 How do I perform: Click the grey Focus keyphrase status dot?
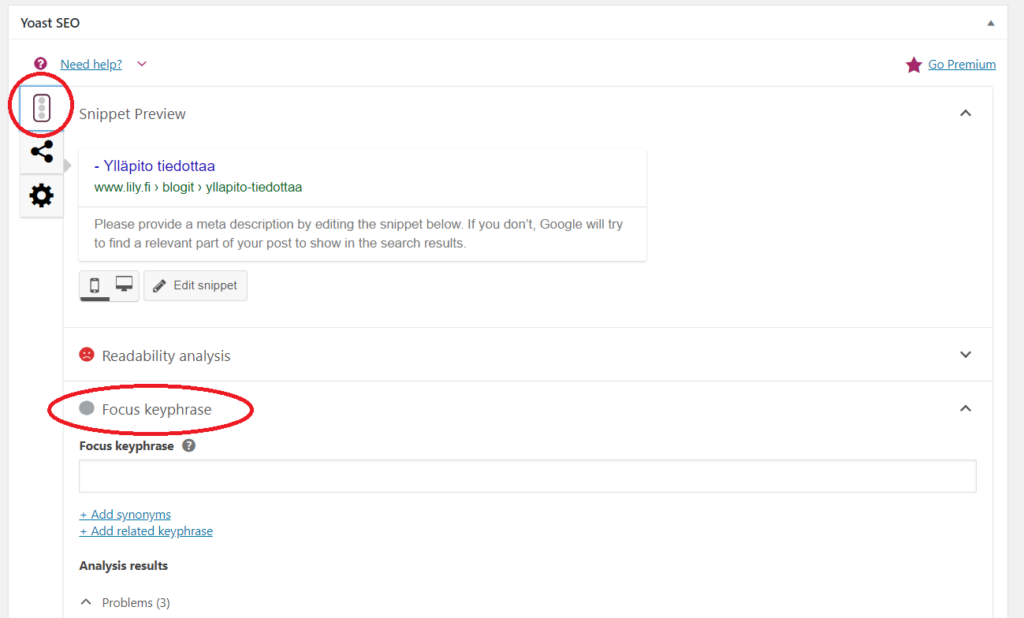coord(86,408)
